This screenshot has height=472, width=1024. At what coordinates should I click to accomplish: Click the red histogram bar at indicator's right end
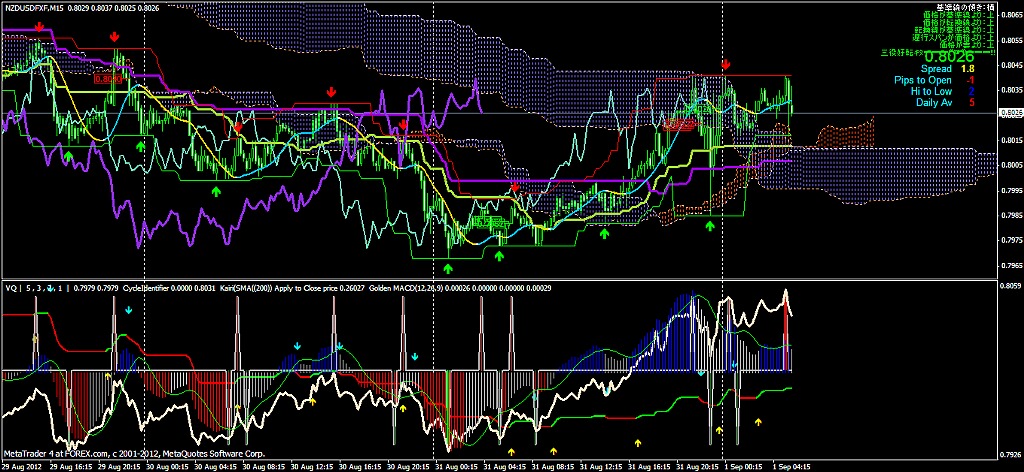pyautogui.click(x=786, y=339)
